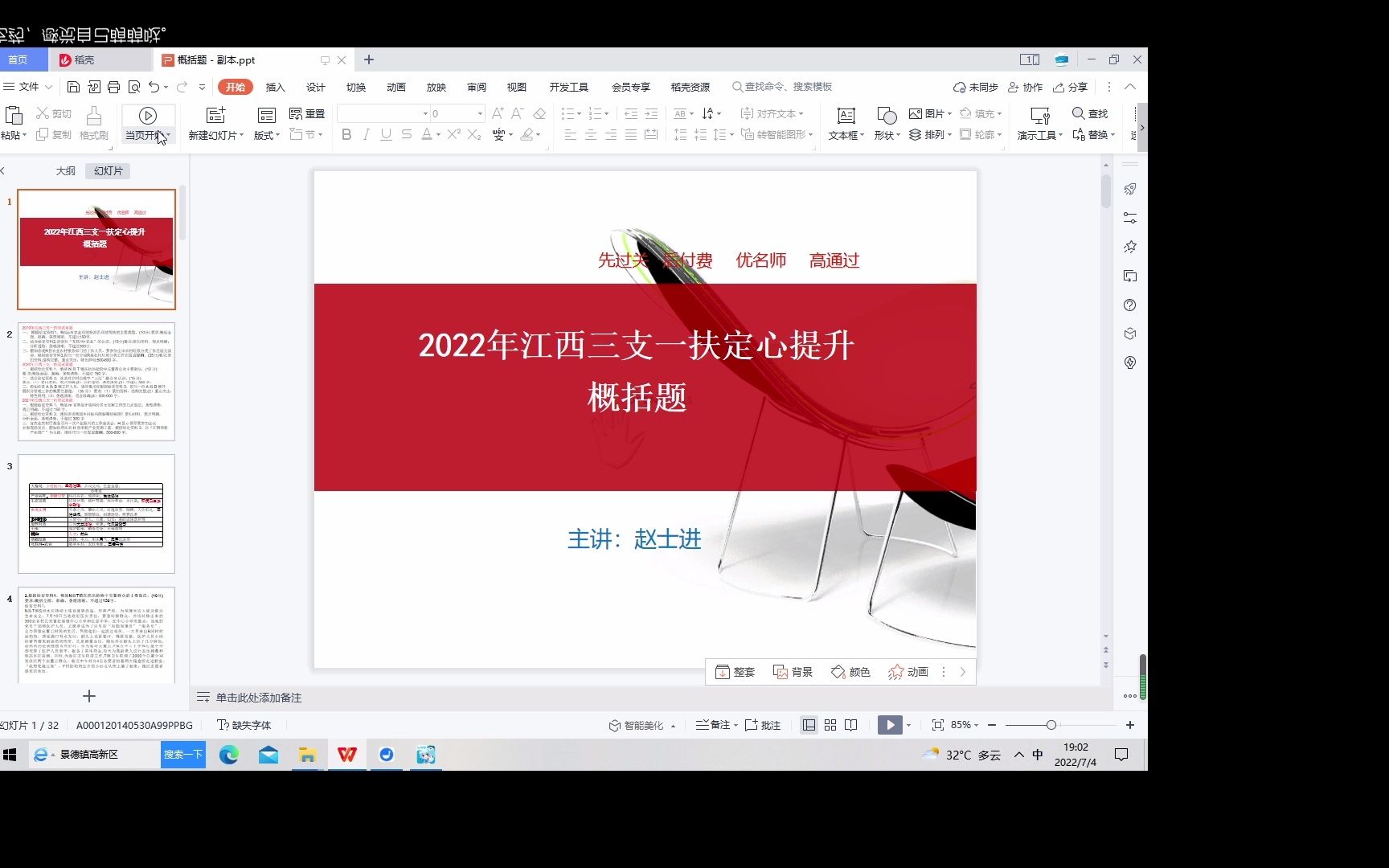Screen dimensions: 1389x868
Task: Click Increase Font Size icon
Action: point(498,113)
